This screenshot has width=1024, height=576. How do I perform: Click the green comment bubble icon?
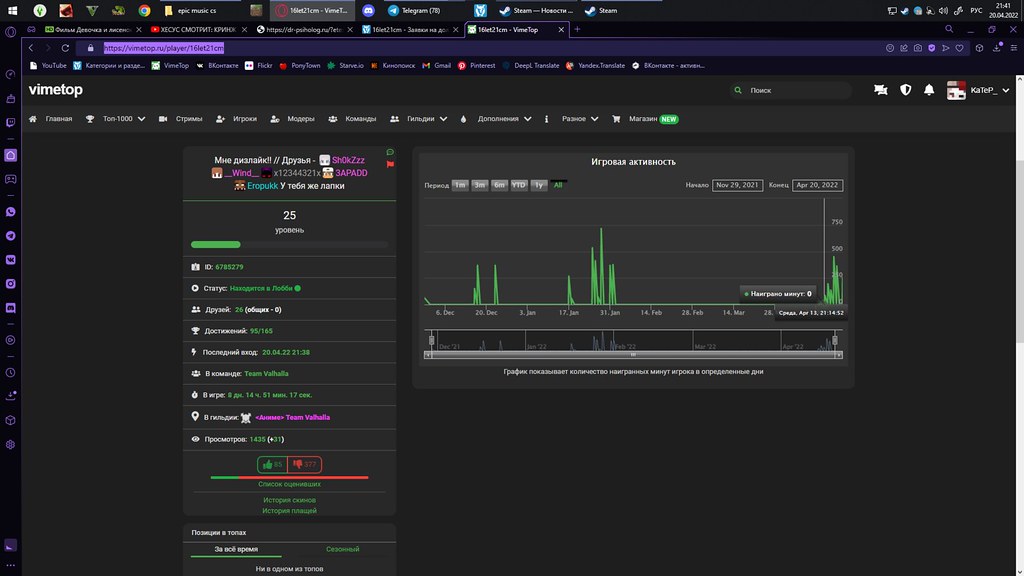(x=390, y=153)
